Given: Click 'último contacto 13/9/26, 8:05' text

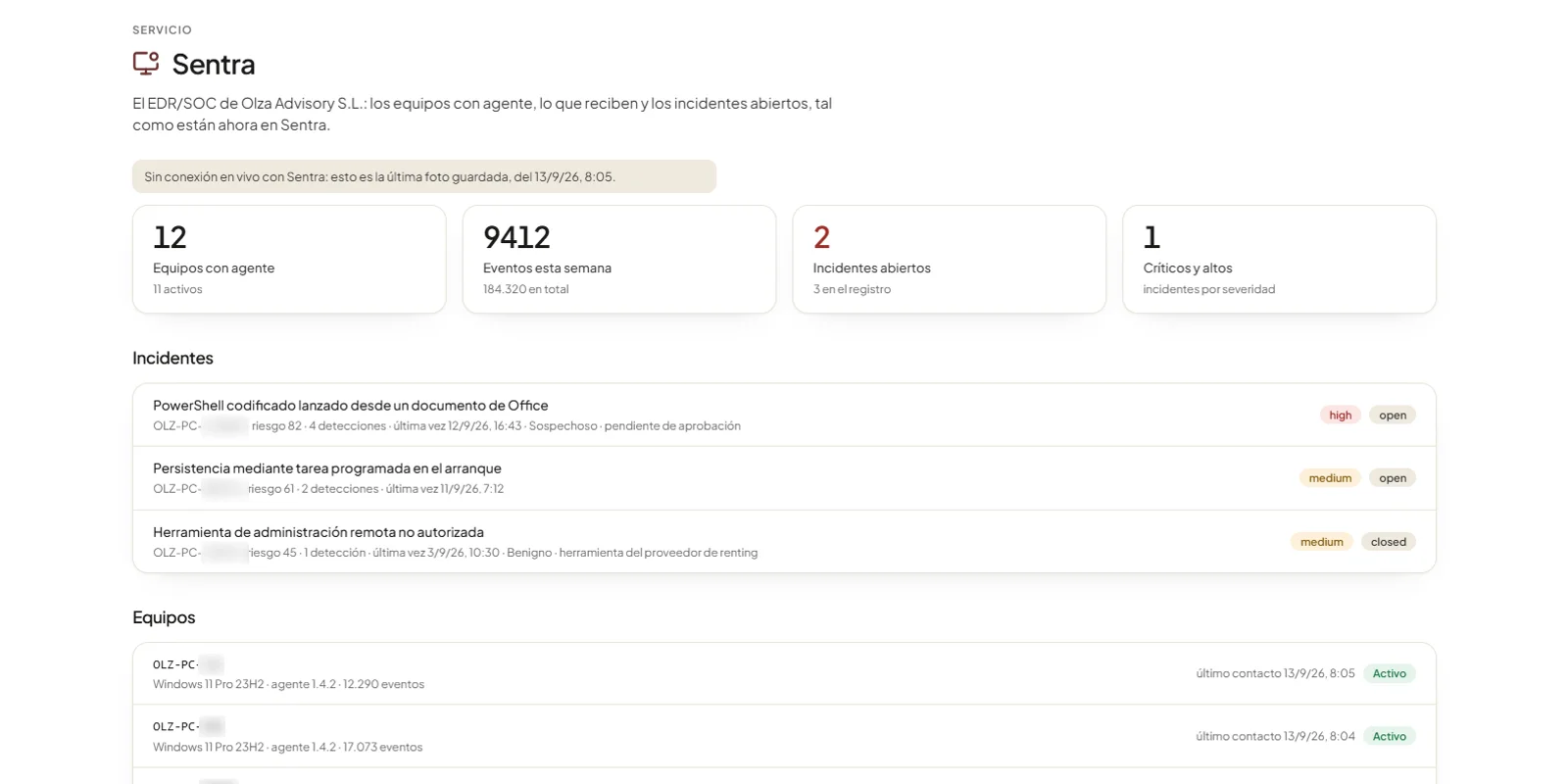Looking at the screenshot, I should (1275, 674).
